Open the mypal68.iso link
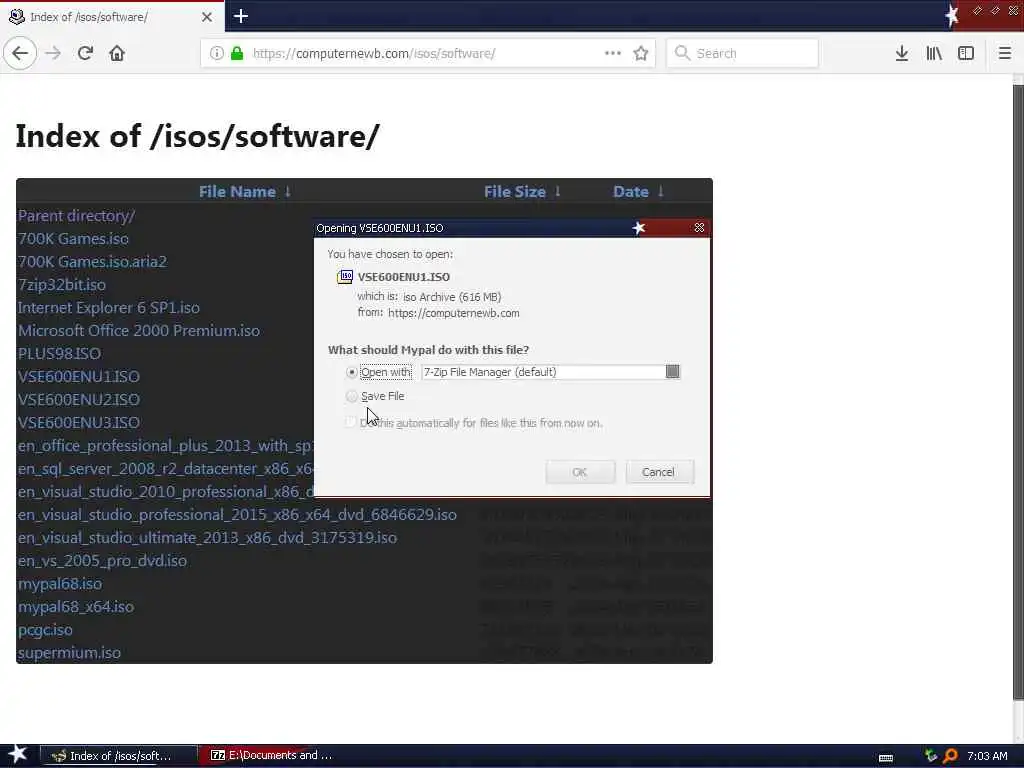The width and height of the screenshot is (1024, 768). 59,583
